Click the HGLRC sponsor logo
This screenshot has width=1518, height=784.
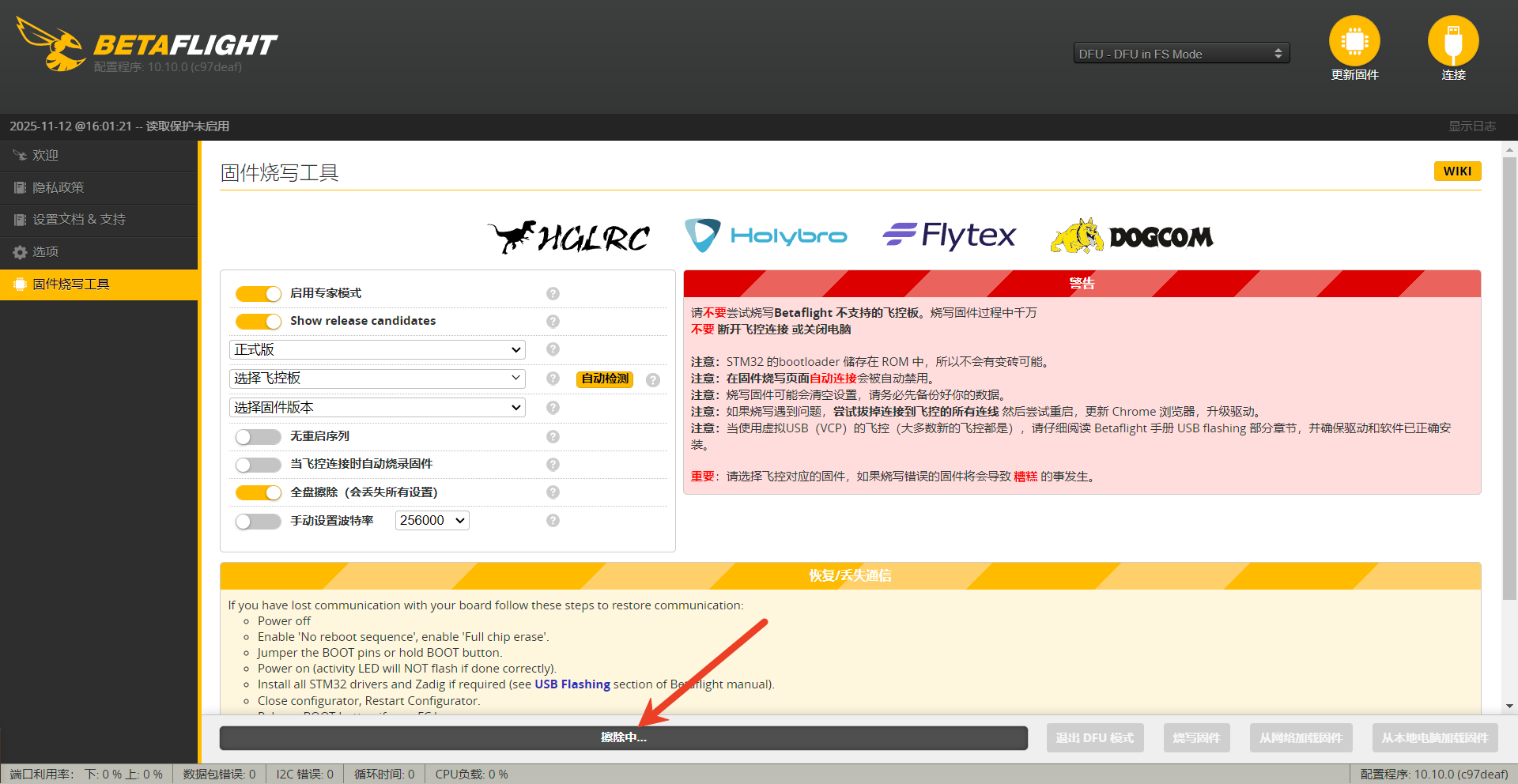point(569,236)
